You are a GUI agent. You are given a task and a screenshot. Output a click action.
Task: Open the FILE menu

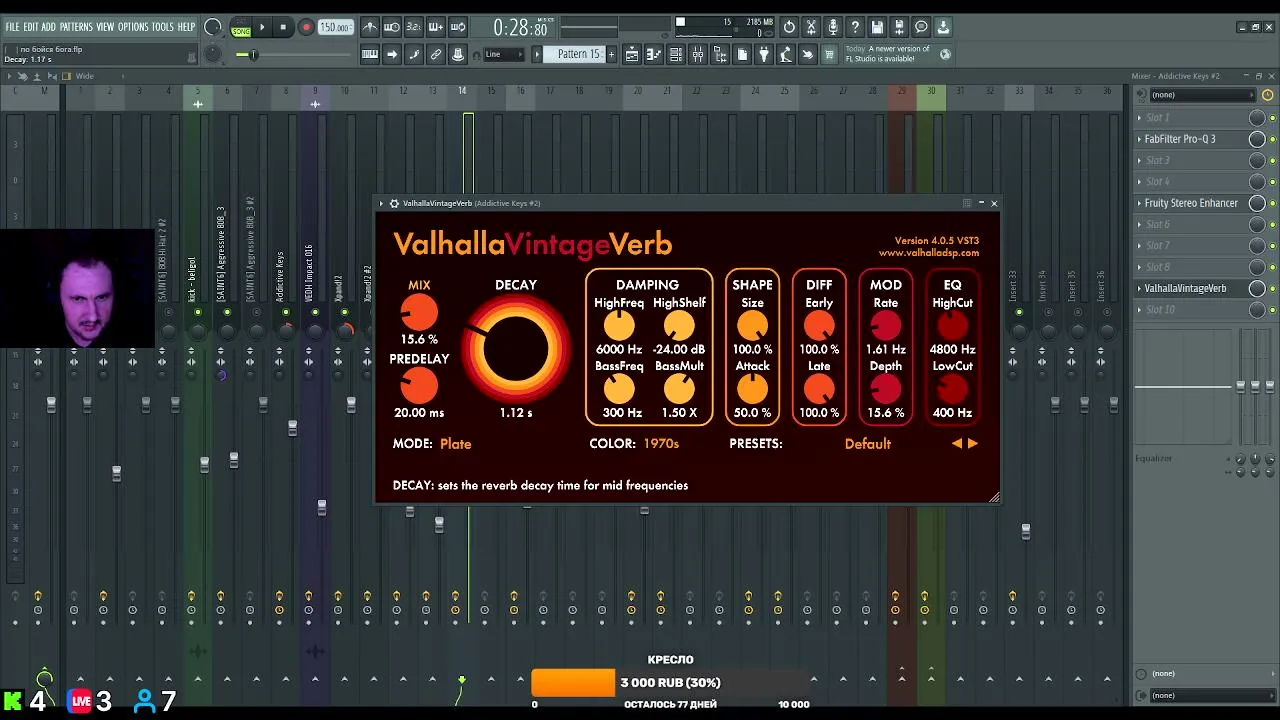(x=12, y=27)
